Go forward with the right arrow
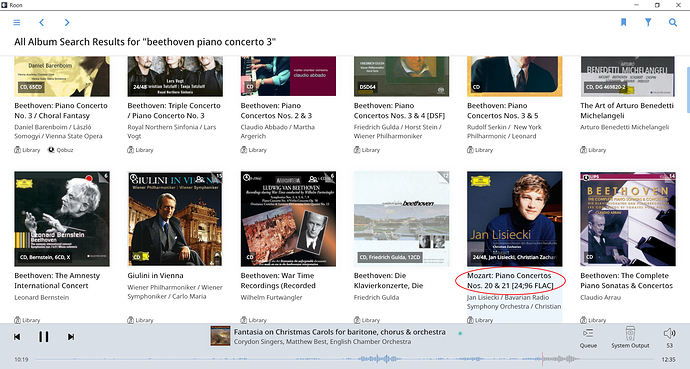This screenshot has width=690, height=369. coord(67,22)
